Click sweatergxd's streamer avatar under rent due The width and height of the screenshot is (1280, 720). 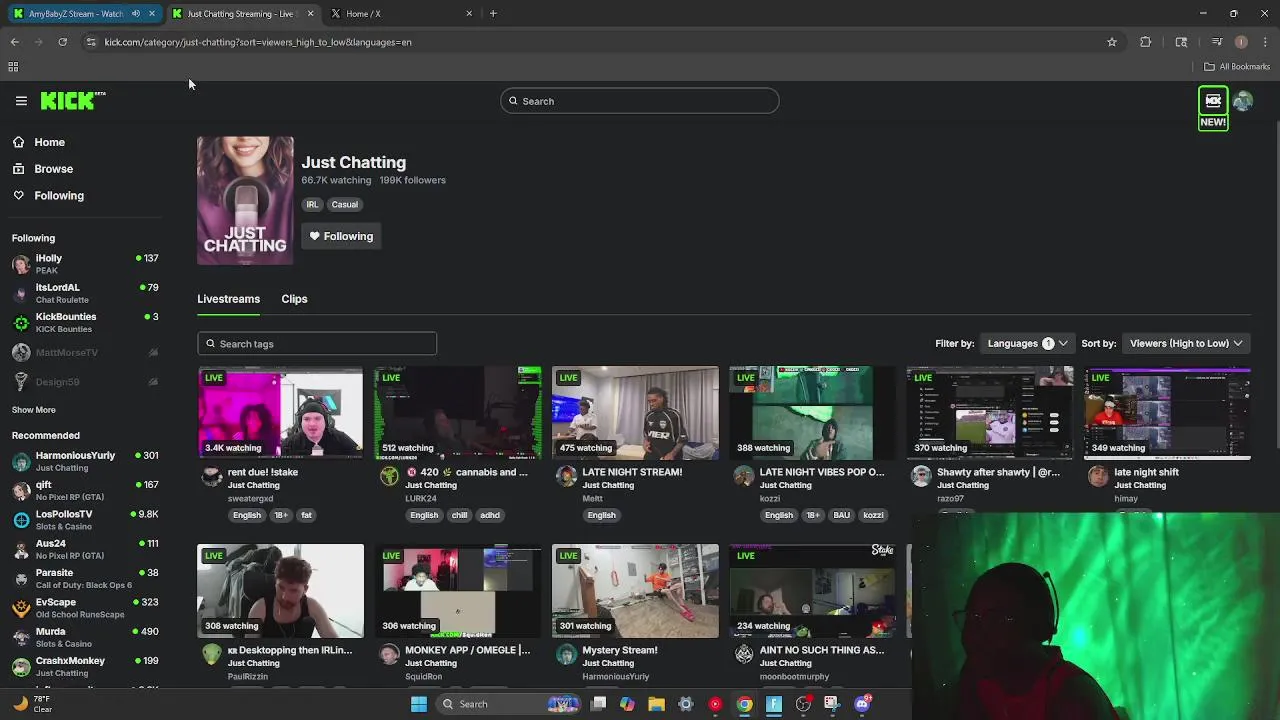coord(211,476)
